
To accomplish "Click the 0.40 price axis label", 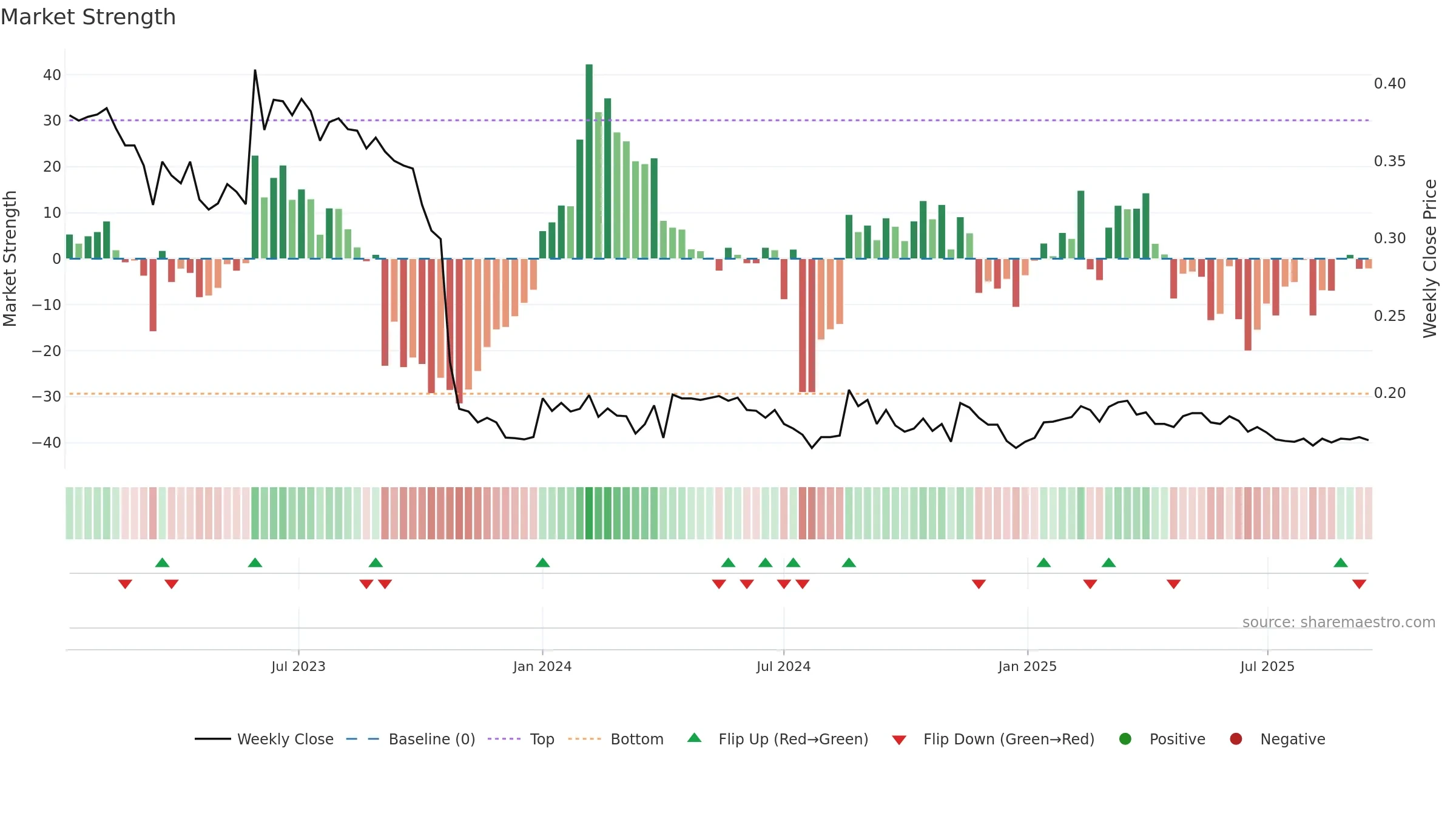I will (1390, 84).
